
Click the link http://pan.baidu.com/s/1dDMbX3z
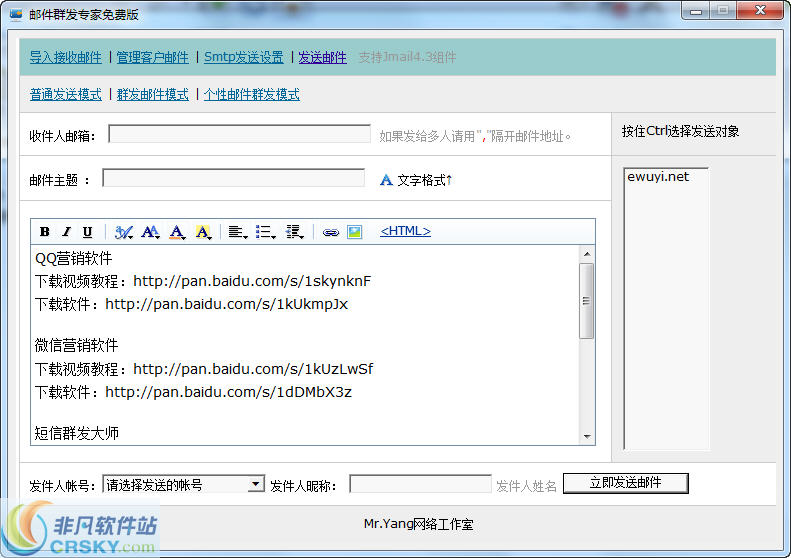229,392
